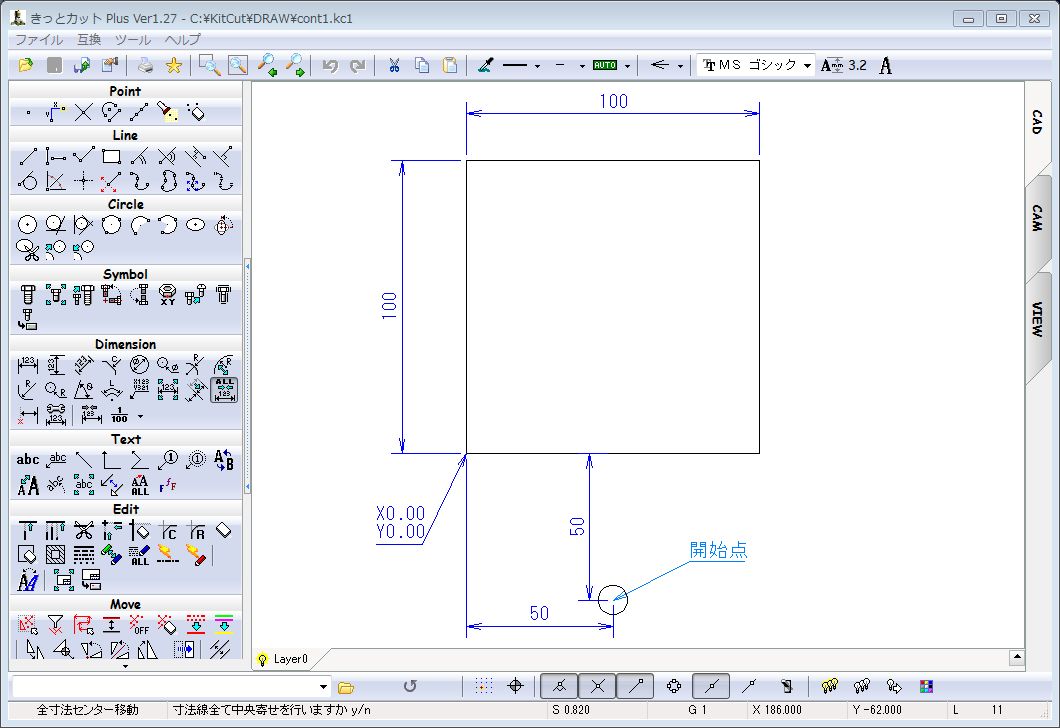Screen dimensions: 1060x728
Task: Open the AUTO color dropdown arrow
Action: [x=627, y=66]
